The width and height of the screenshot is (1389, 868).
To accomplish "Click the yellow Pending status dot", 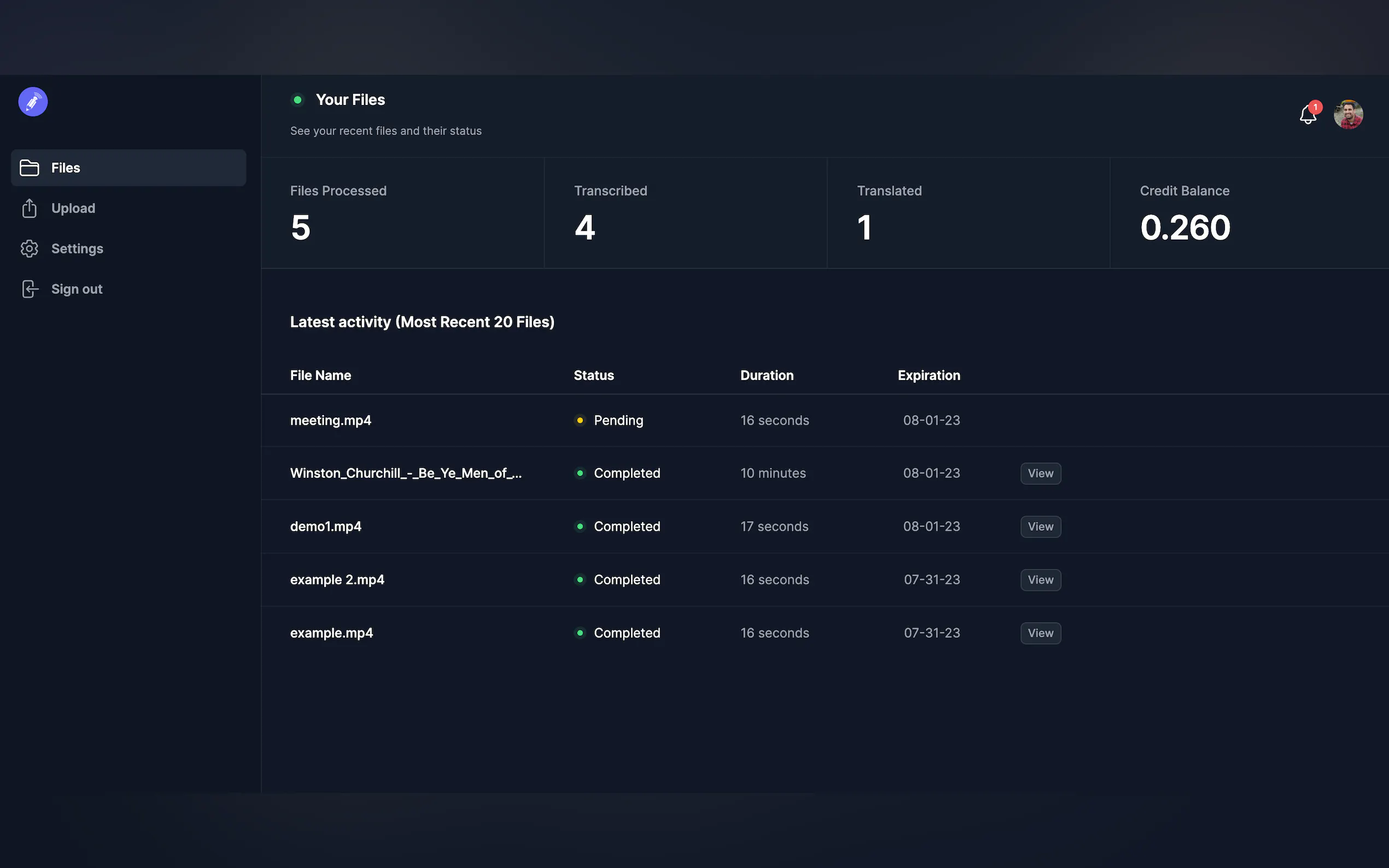I will tap(580, 420).
